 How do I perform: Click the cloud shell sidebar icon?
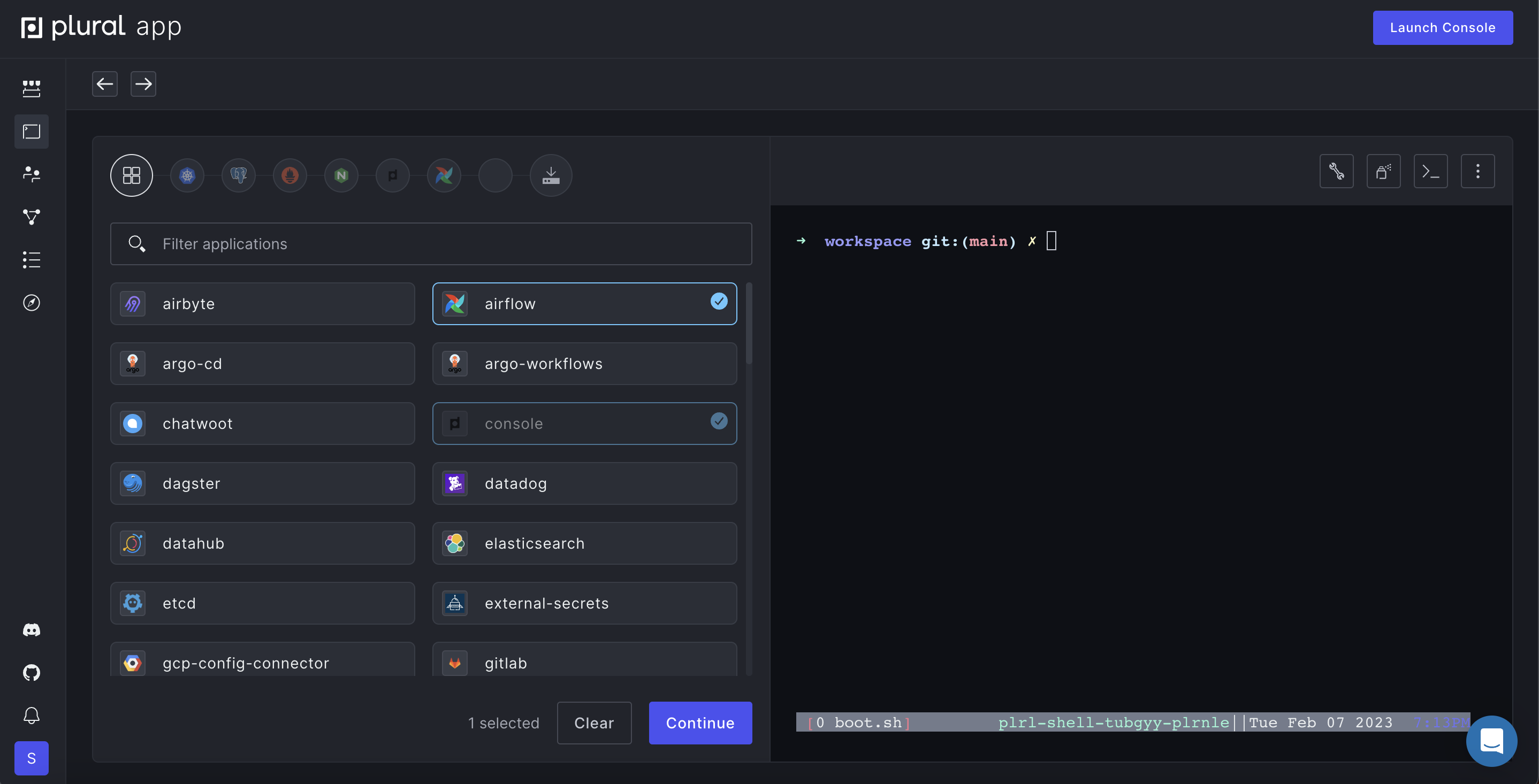(x=31, y=132)
